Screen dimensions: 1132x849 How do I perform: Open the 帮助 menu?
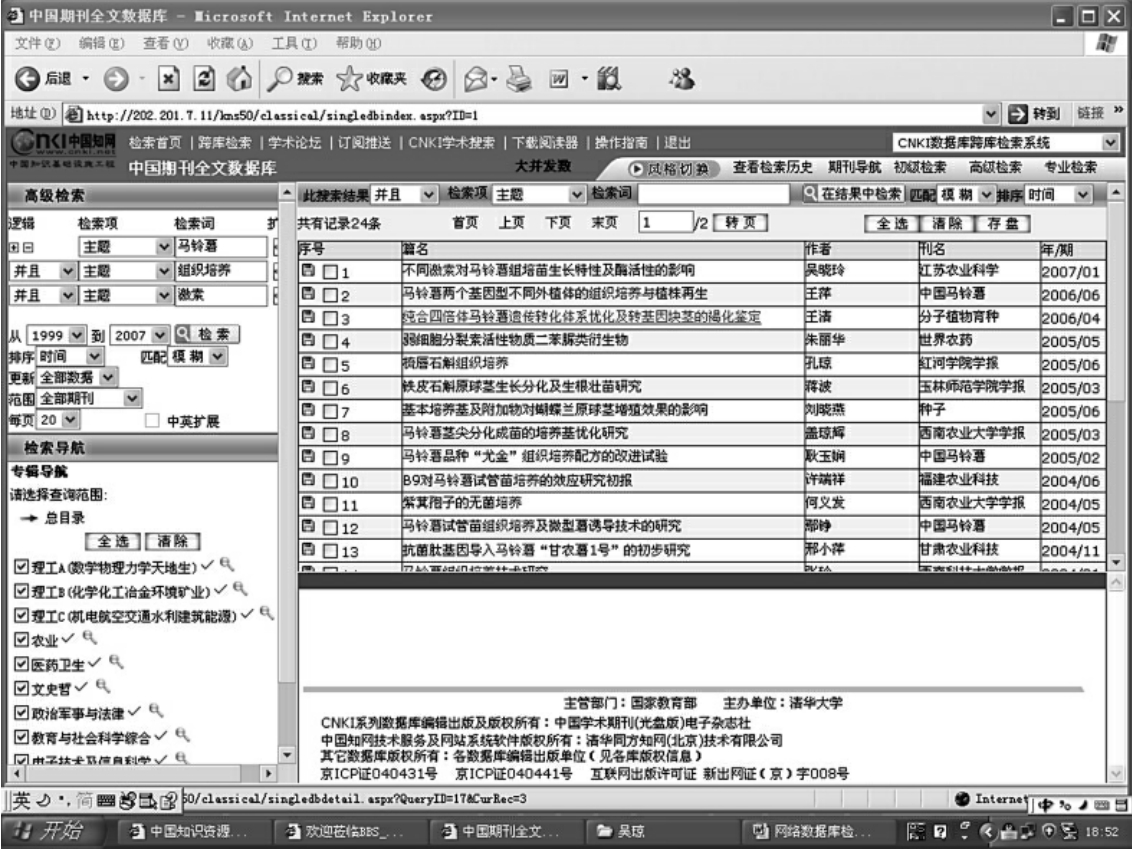click(x=358, y=43)
